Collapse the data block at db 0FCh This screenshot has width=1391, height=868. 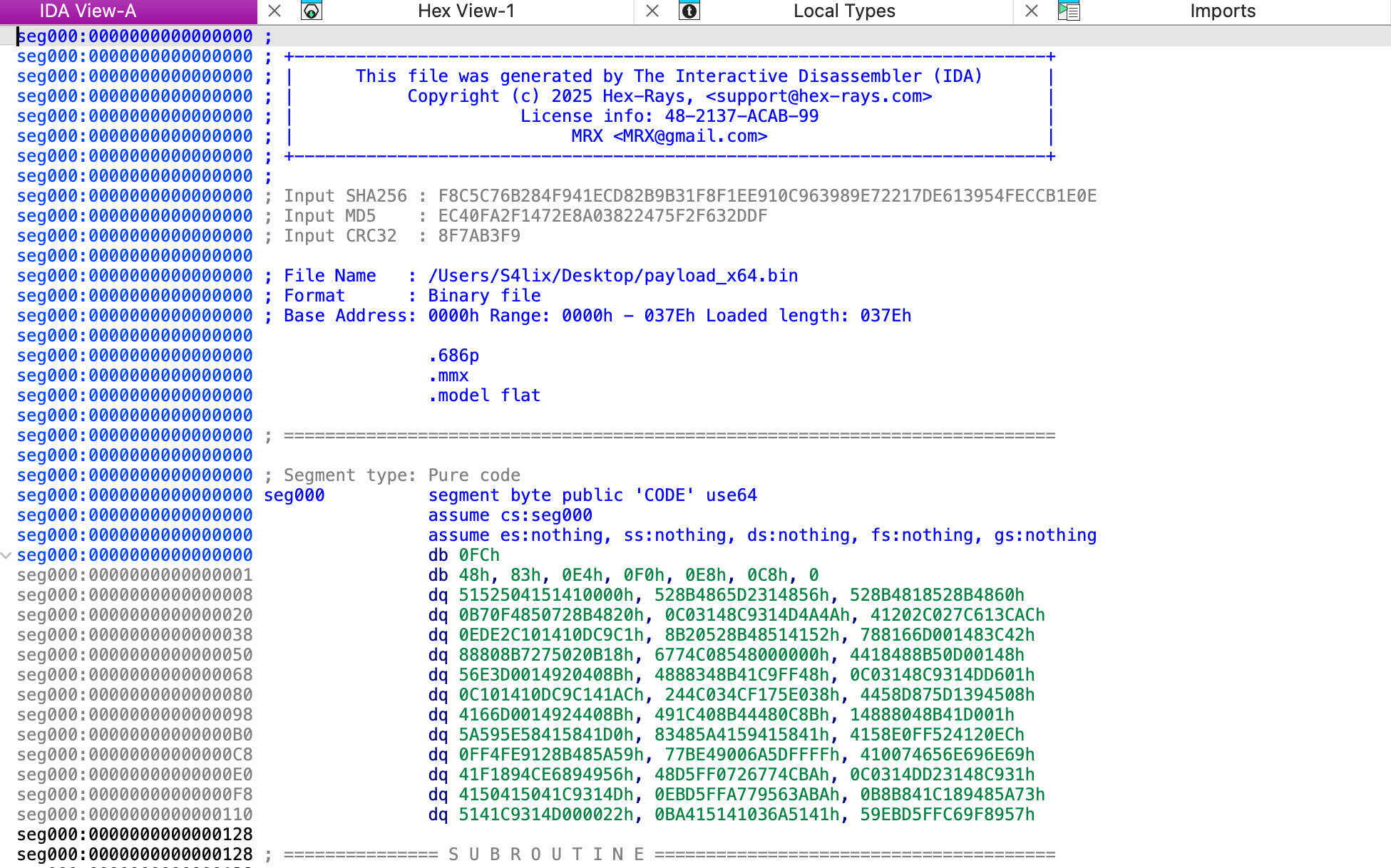point(6,555)
